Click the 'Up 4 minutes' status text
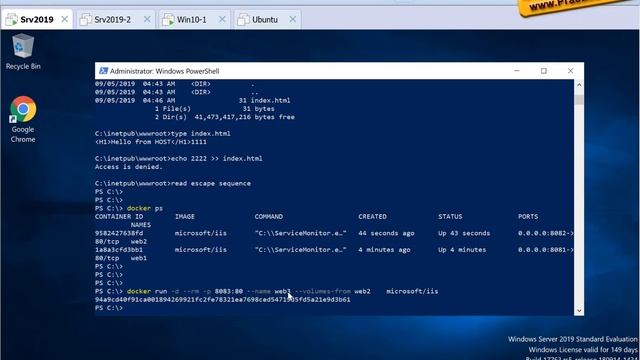Screen dimensions: 640x360 [x=462, y=250]
